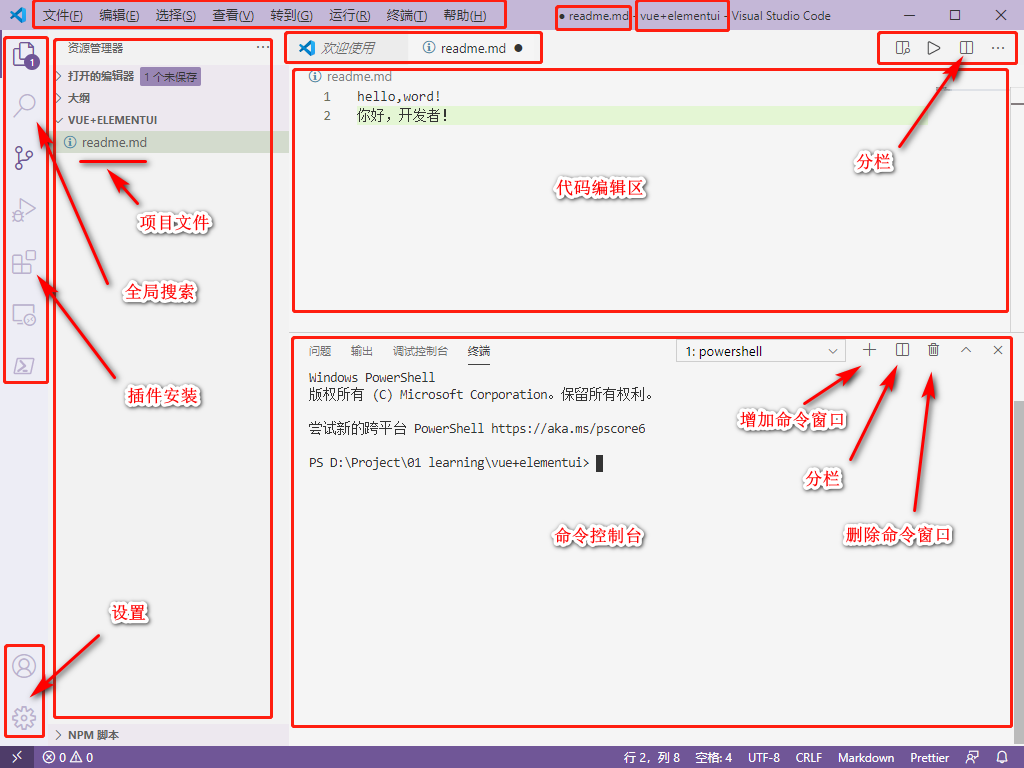The image size is (1024, 768).
Task: Open explorer panel more actions ellipsis
Action: [263, 47]
